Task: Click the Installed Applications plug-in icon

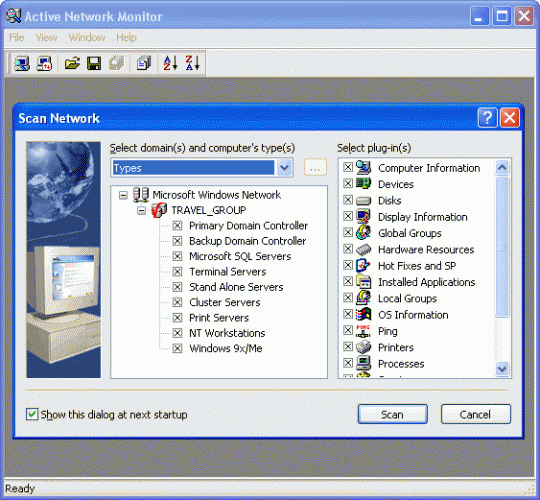Action: 363,282
